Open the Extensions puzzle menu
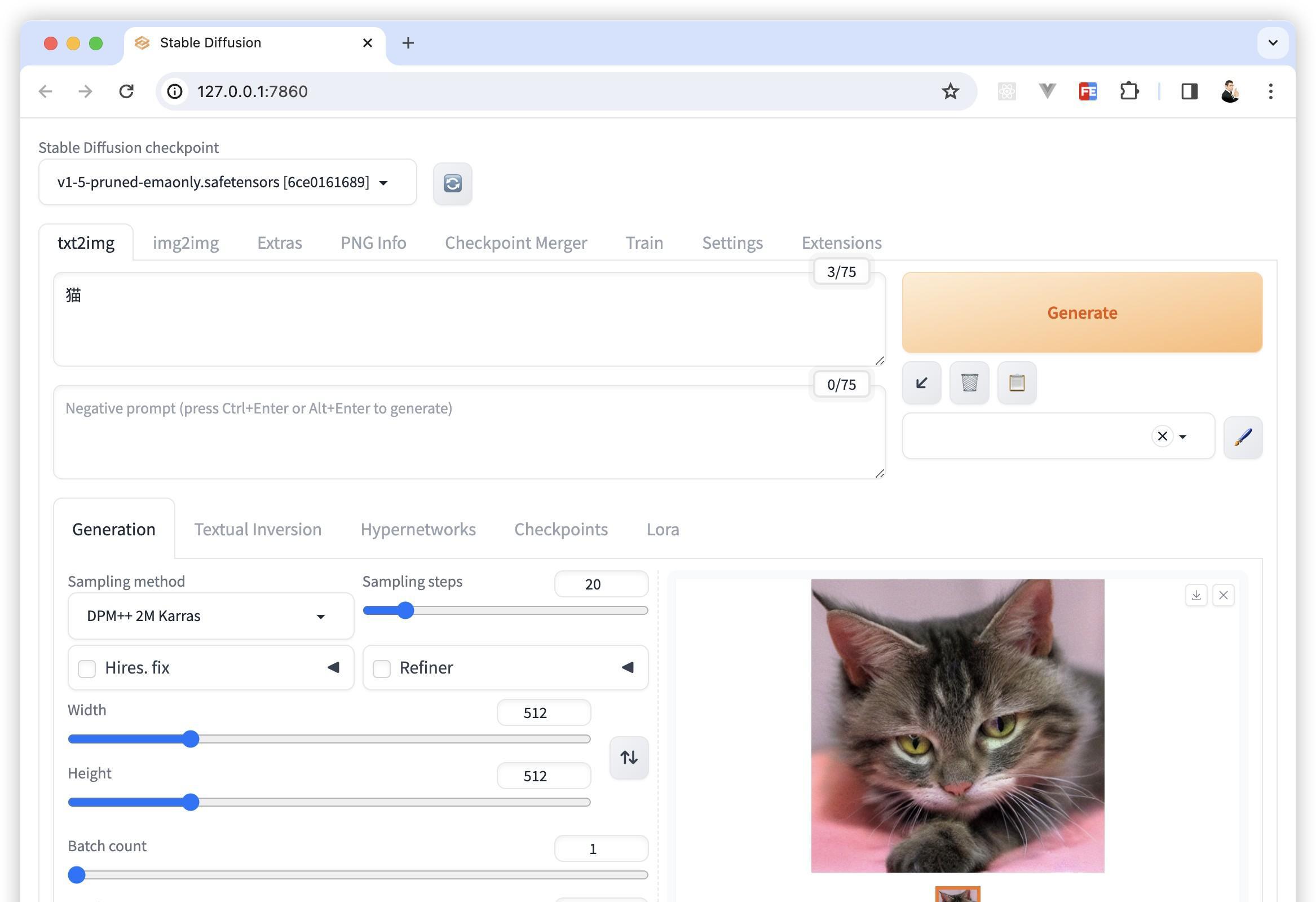This screenshot has height=902, width=1316. 1129,91
